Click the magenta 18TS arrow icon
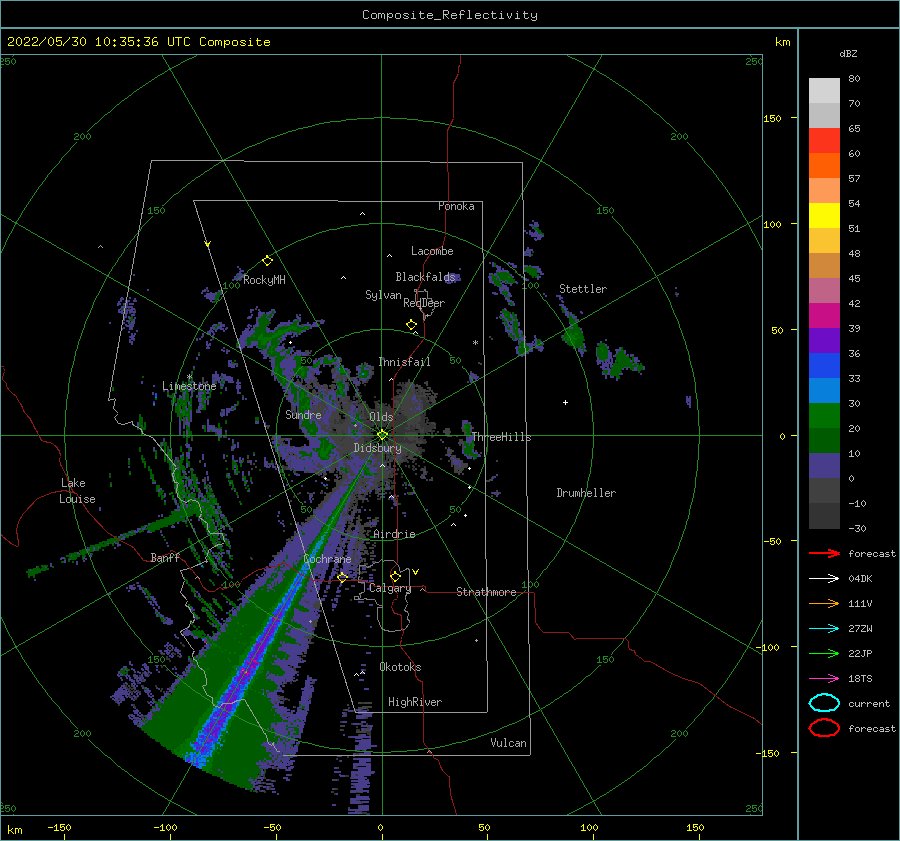 [824, 679]
